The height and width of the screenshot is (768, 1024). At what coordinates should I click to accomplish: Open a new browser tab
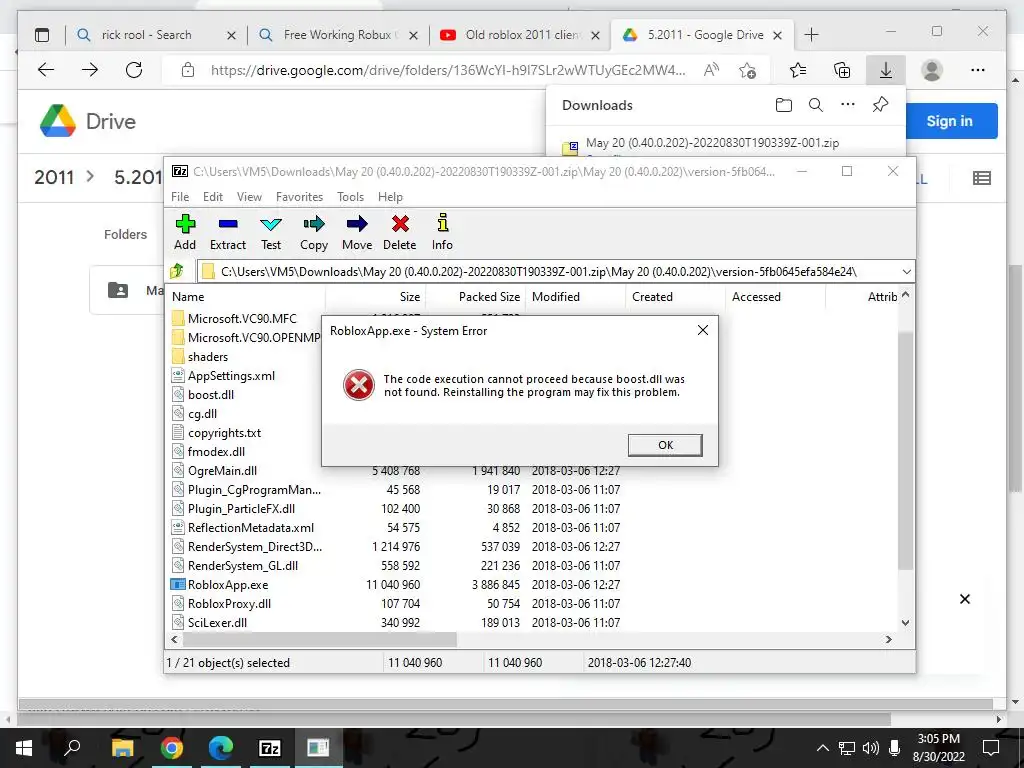pyautogui.click(x=811, y=35)
